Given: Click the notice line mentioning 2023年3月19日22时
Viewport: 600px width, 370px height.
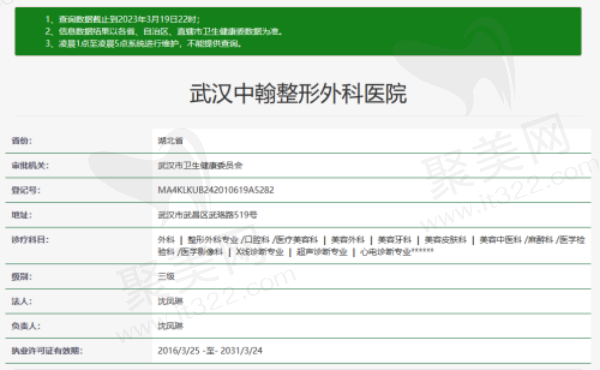Looking at the screenshot, I should (x=122, y=19).
